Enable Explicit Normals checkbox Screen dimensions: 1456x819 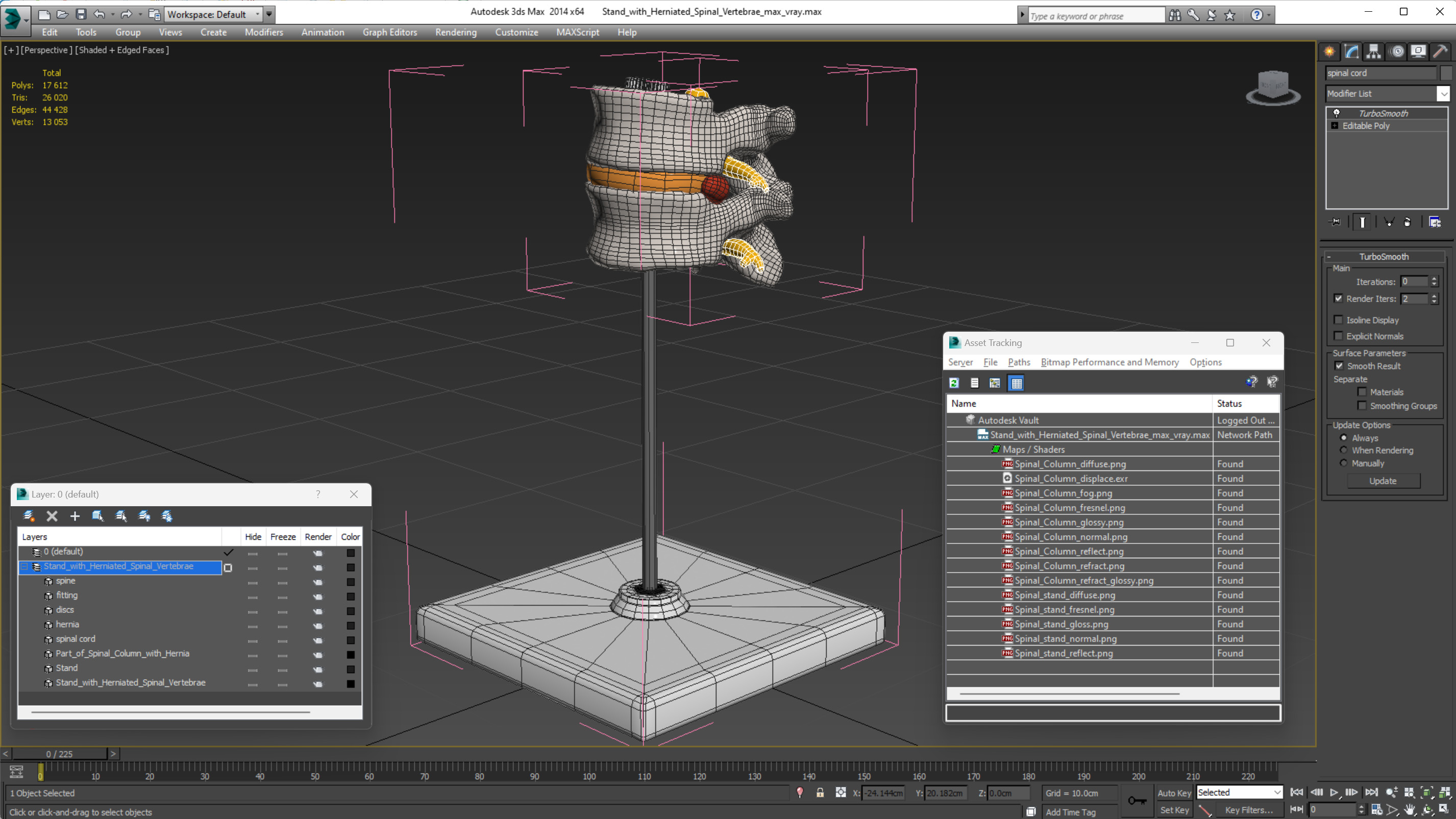coord(1338,336)
